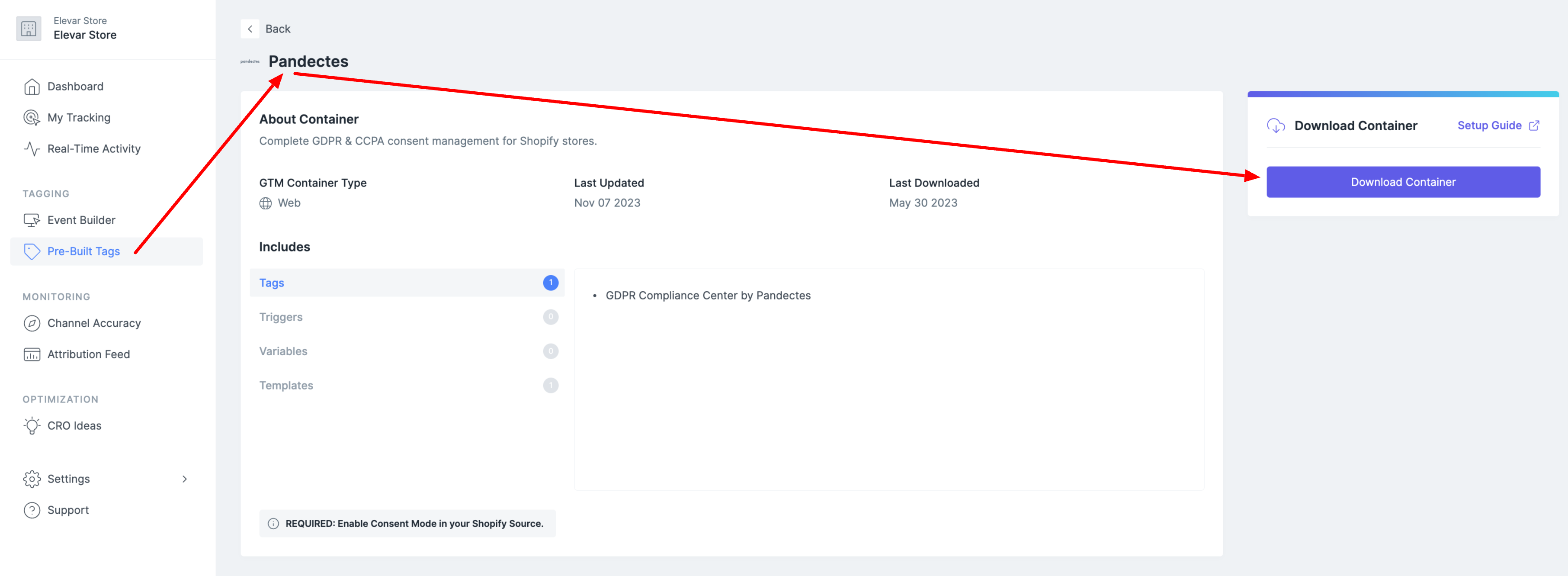Image resolution: width=1568 pixels, height=576 pixels.
Task: Click the Dashboard home icon
Action: point(32,87)
